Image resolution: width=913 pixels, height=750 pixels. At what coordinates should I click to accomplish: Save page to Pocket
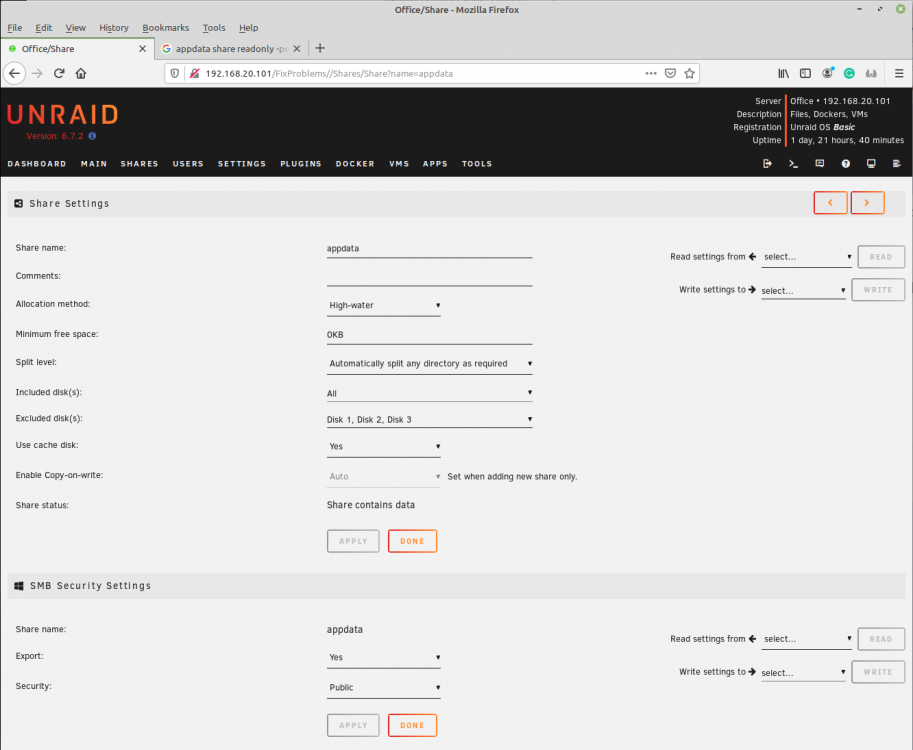pos(670,73)
